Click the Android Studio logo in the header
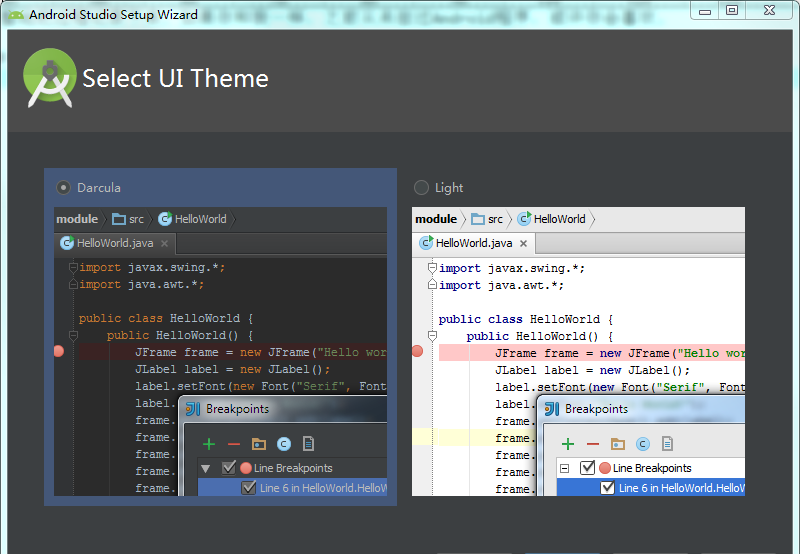The image size is (800, 554). click(49, 79)
